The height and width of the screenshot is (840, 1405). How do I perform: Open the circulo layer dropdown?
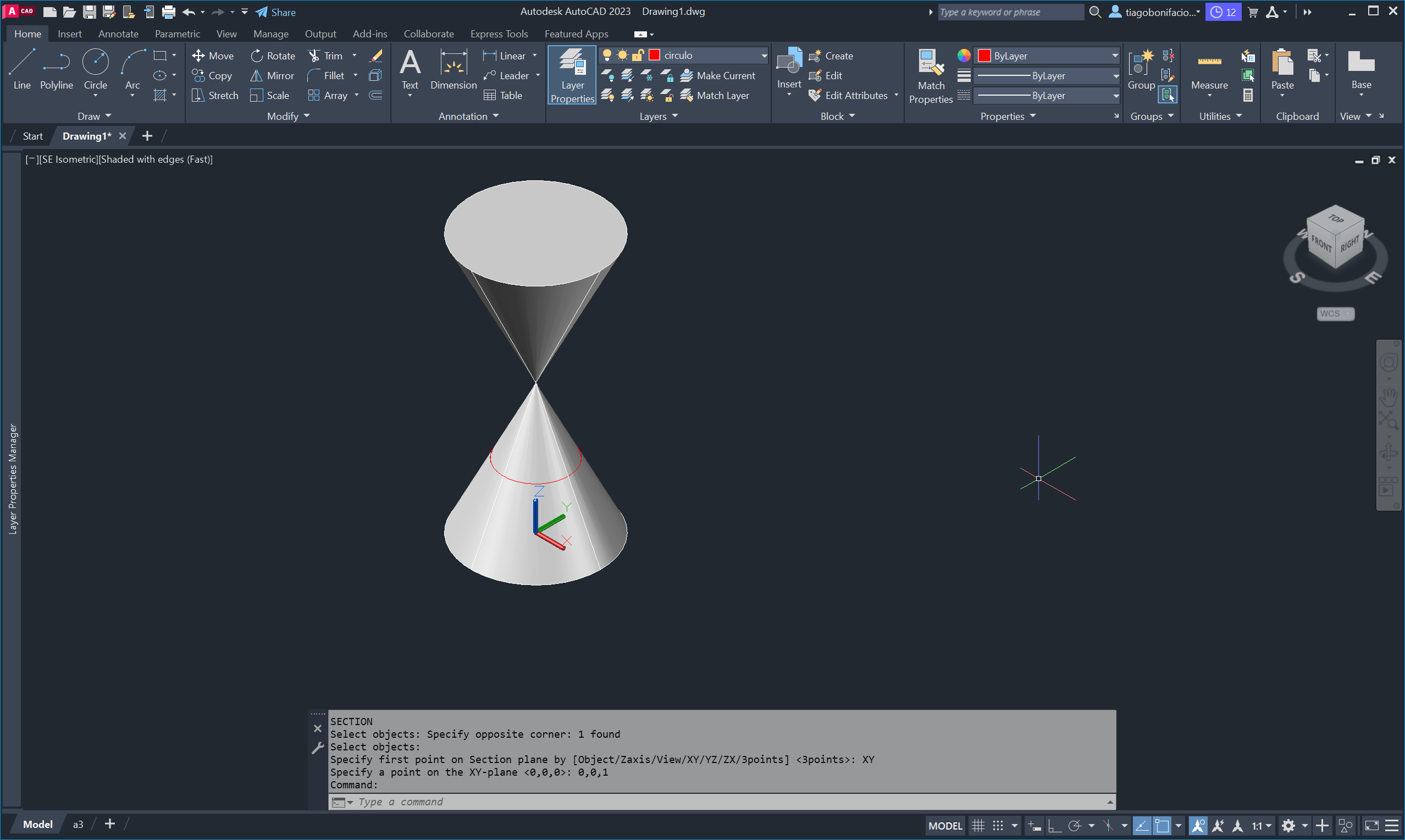click(764, 56)
